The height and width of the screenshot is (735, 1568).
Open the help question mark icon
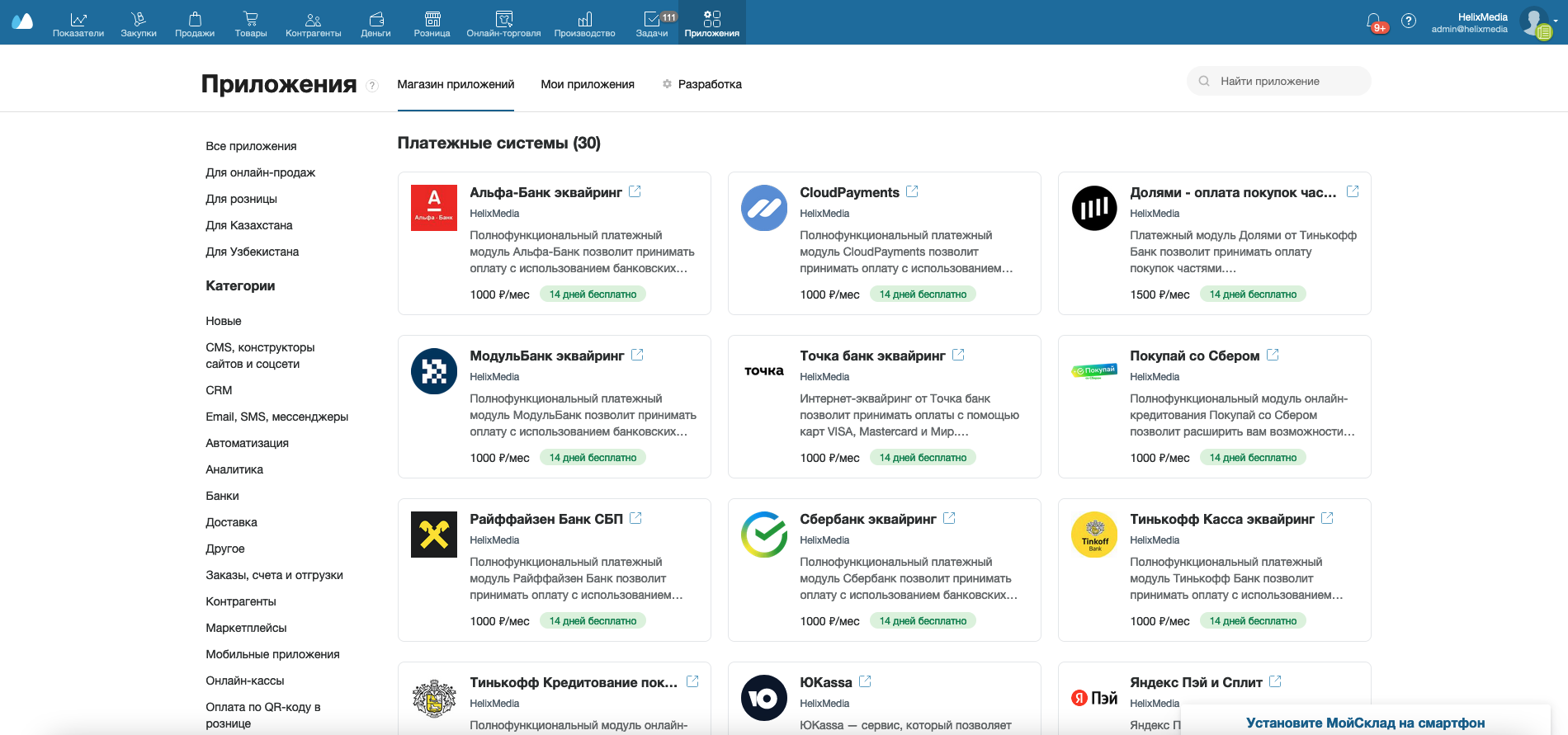[x=1409, y=21]
